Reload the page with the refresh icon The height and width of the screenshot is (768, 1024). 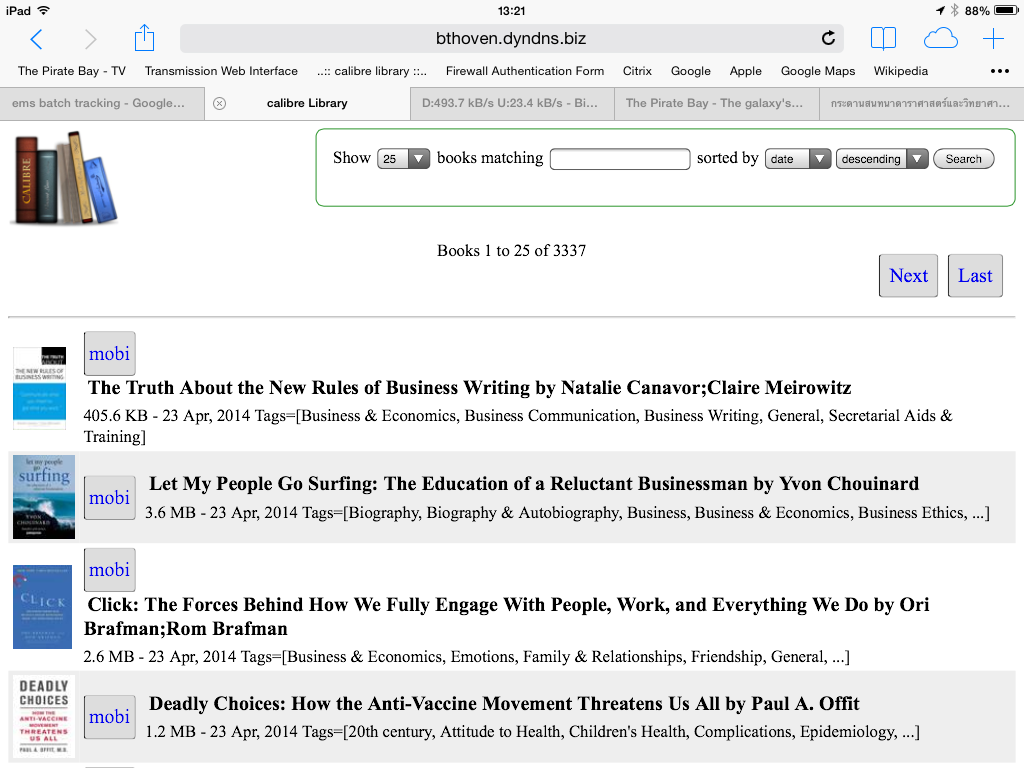point(828,39)
